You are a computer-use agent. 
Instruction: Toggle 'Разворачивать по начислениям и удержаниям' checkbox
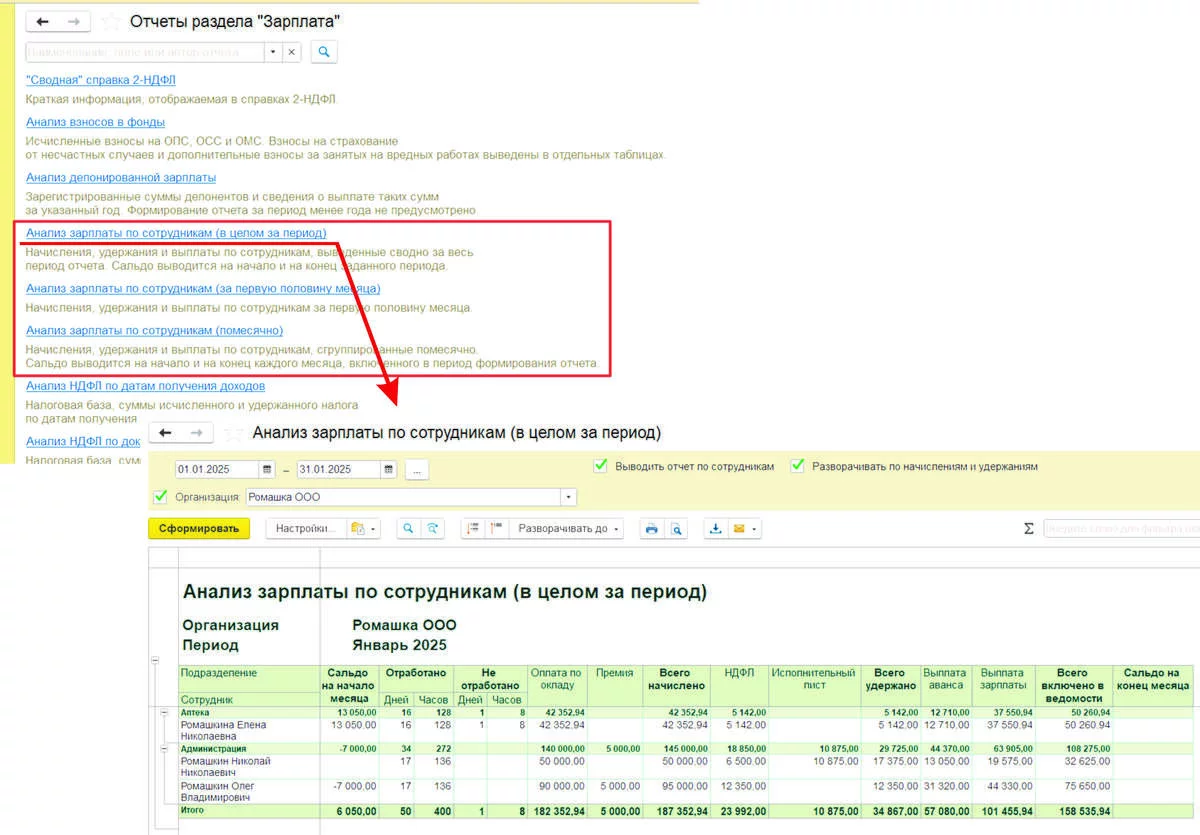(797, 466)
